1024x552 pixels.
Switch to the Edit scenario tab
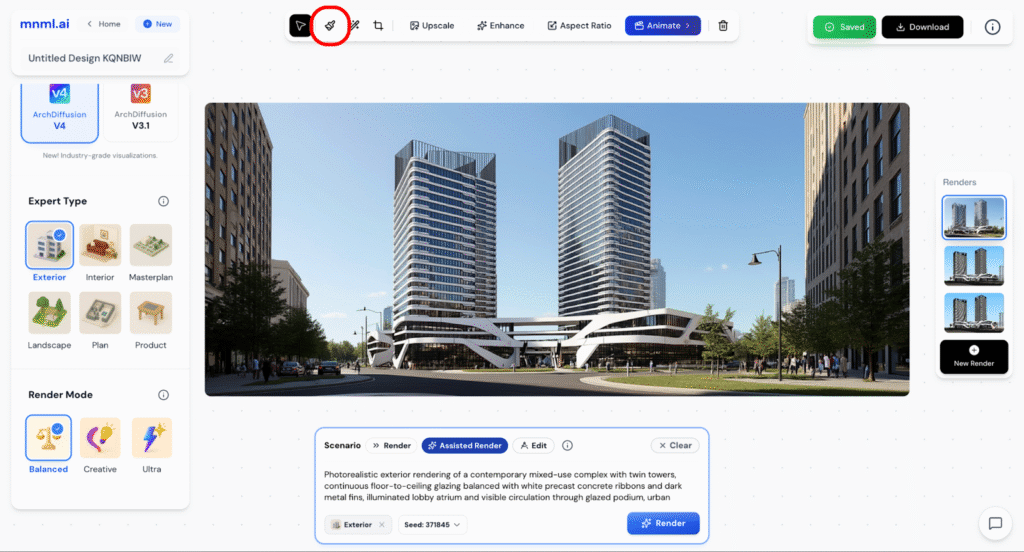click(x=534, y=446)
